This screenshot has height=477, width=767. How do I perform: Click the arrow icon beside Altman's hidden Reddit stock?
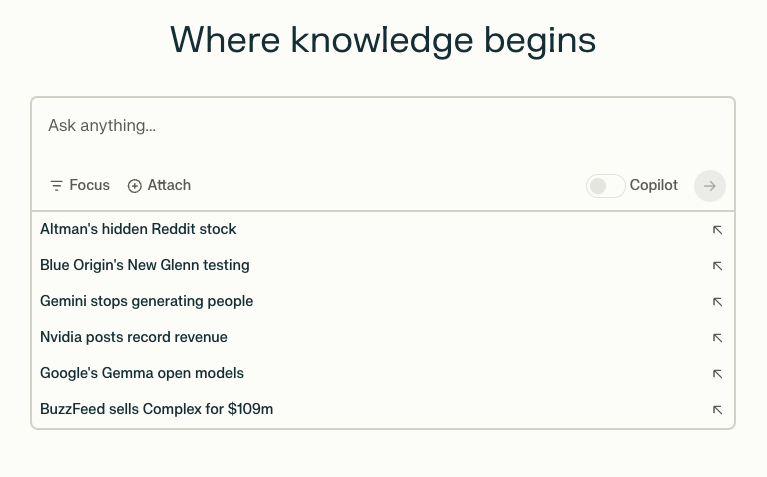717,230
